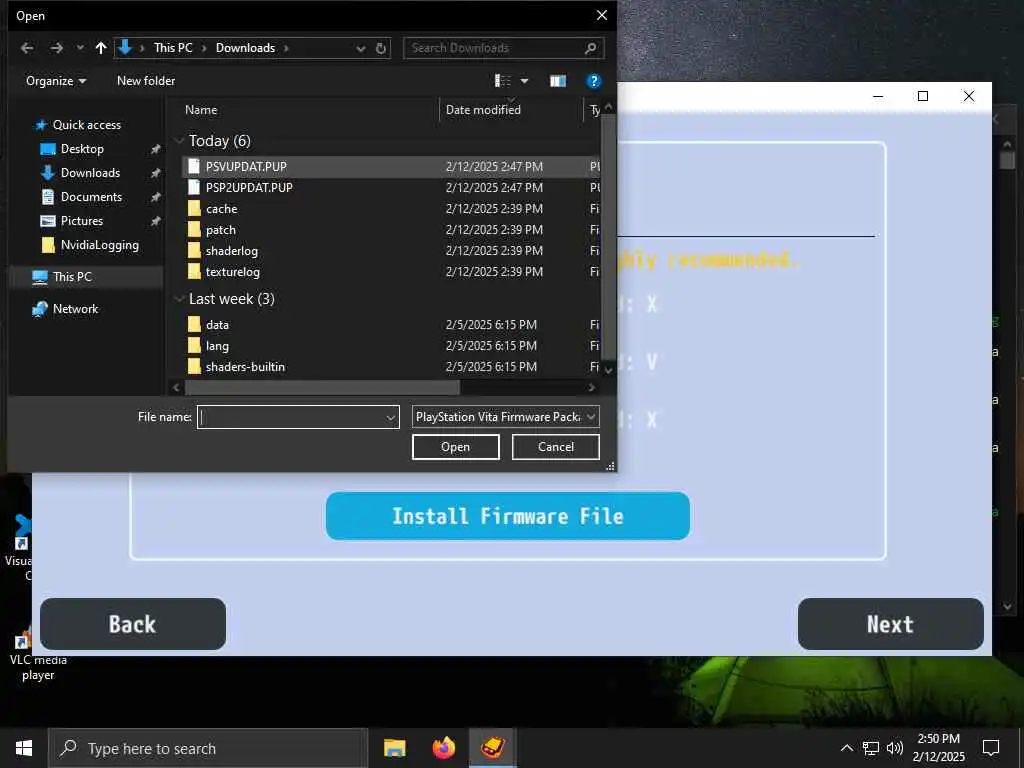Show hidden system tray icons
Viewport: 1024px width, 768px height.
(846, 748)
